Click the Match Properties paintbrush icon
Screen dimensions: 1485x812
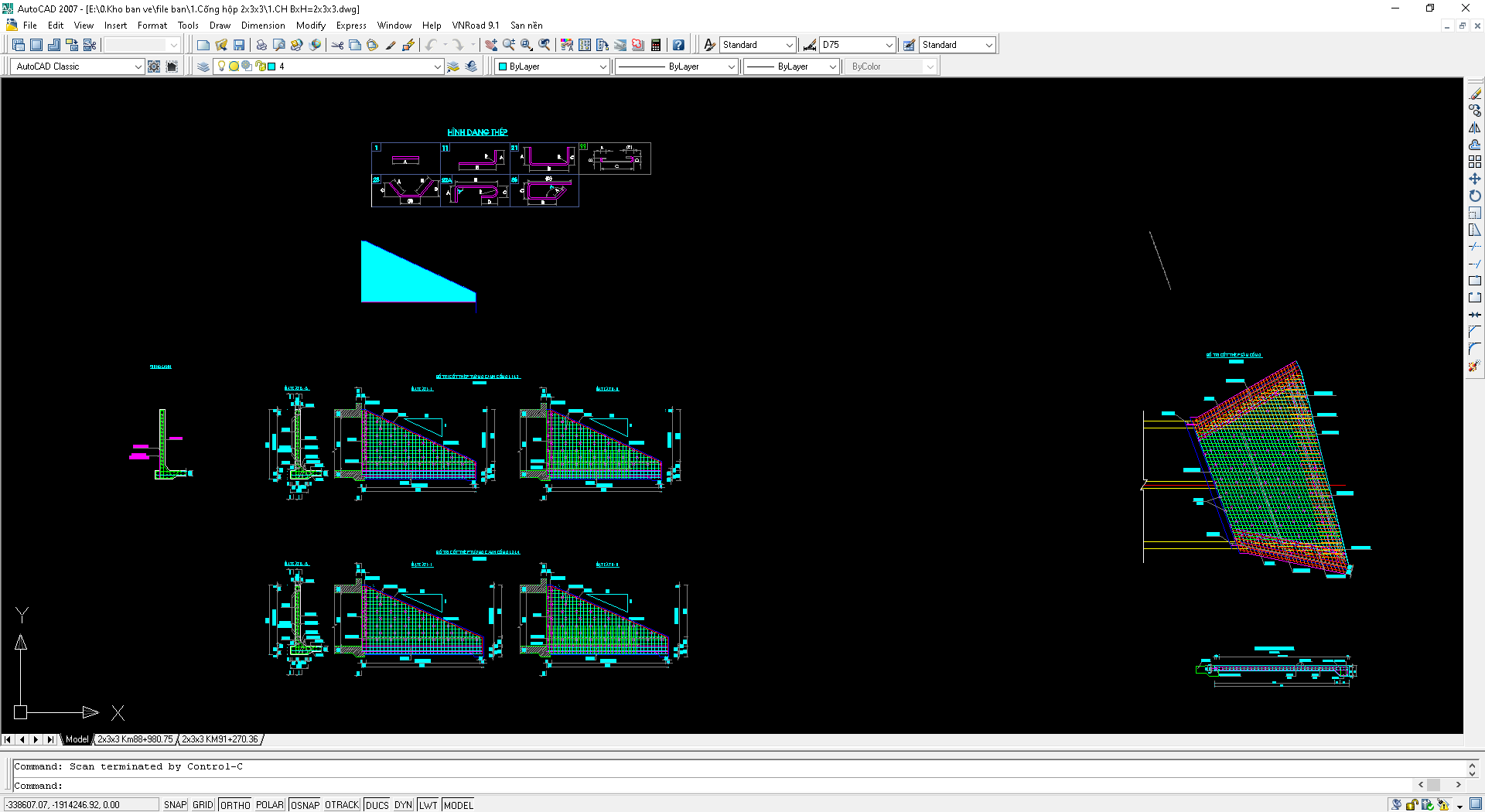coord(390,45)
